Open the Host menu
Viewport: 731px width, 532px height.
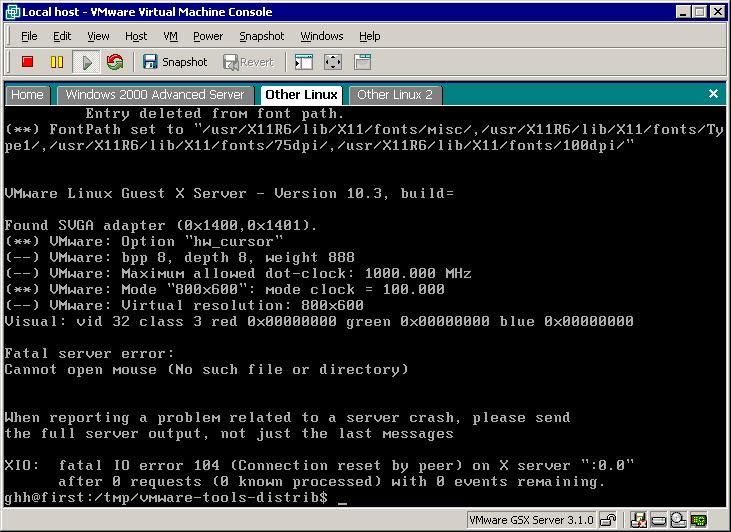(x=136, y=36)
